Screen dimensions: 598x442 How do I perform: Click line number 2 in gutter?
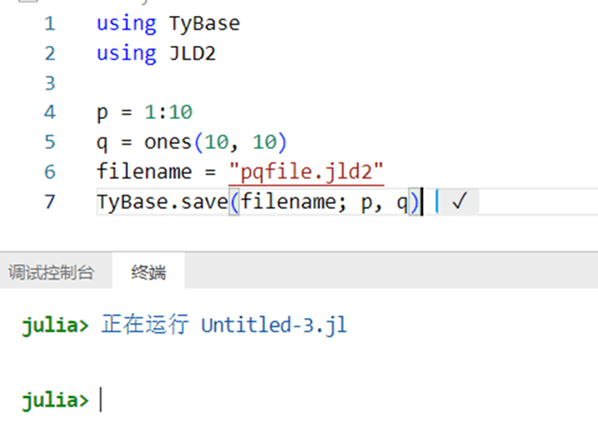pyautogui.click(x=50, y=53)
